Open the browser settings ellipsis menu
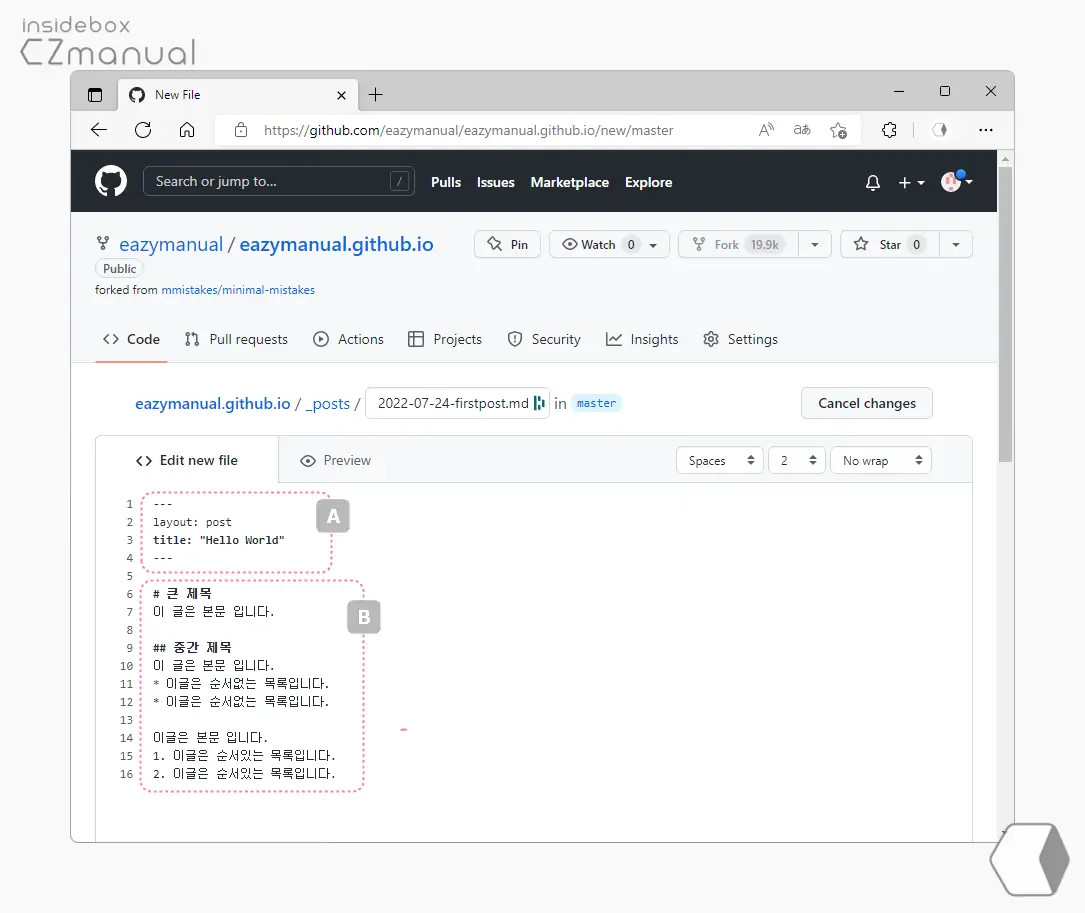 [x=986, y=130]
